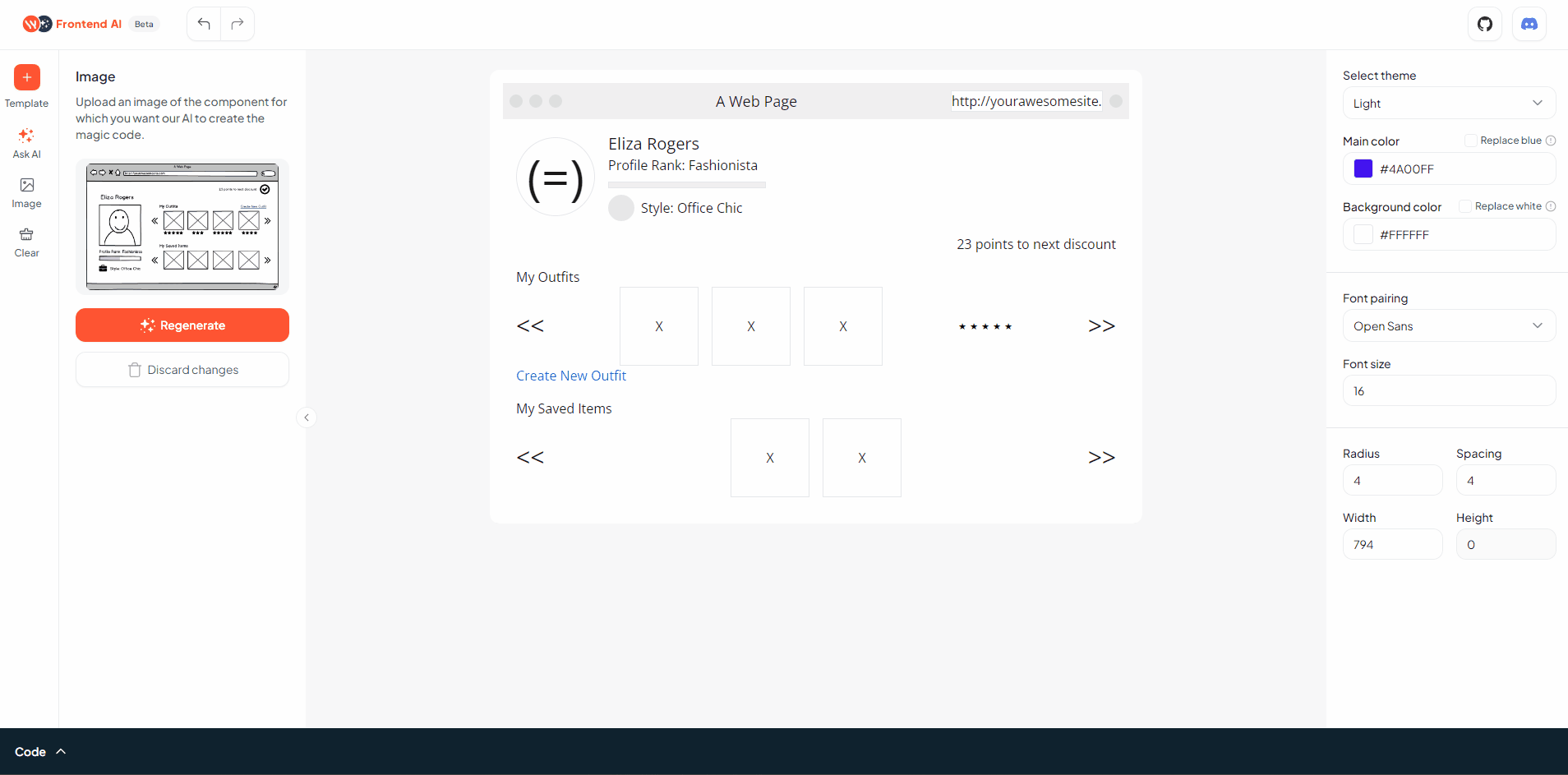Open the Ask AI sparkle tool
Viewport: 1568px width, 775px height.
[26, 136]
